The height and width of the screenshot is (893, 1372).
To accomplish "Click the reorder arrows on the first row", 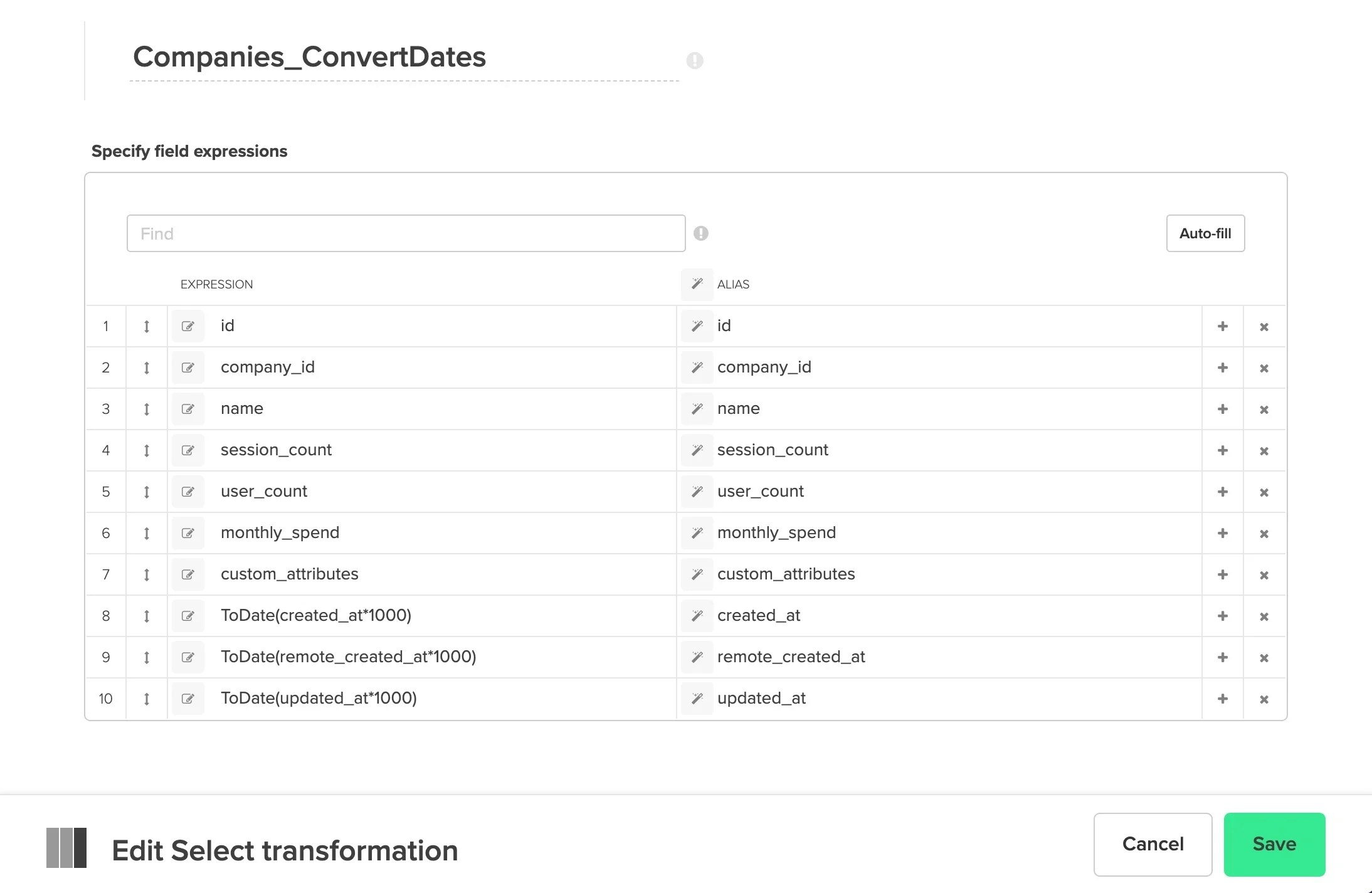I will [147, 325].
